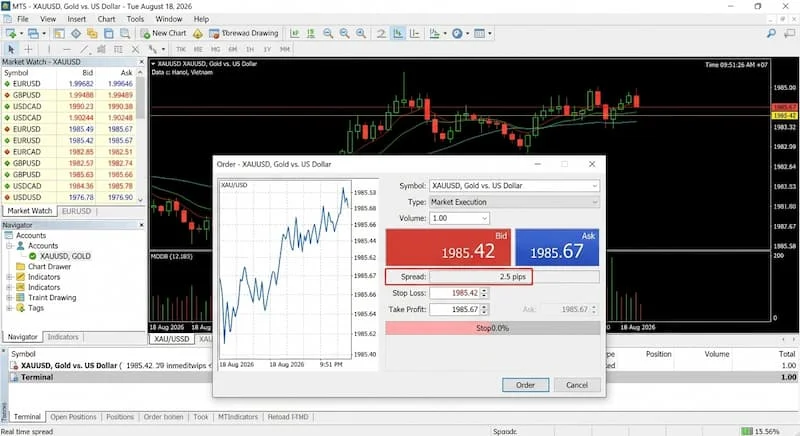Toggle the Market Watch panel toolbar icon
This screenshot has height=436, width=800.
tap(59, 34)
